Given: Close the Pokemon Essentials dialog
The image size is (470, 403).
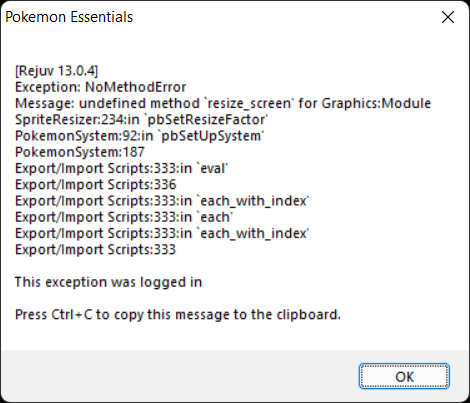Looking at the screenshot, I should (x=448, y=17).
